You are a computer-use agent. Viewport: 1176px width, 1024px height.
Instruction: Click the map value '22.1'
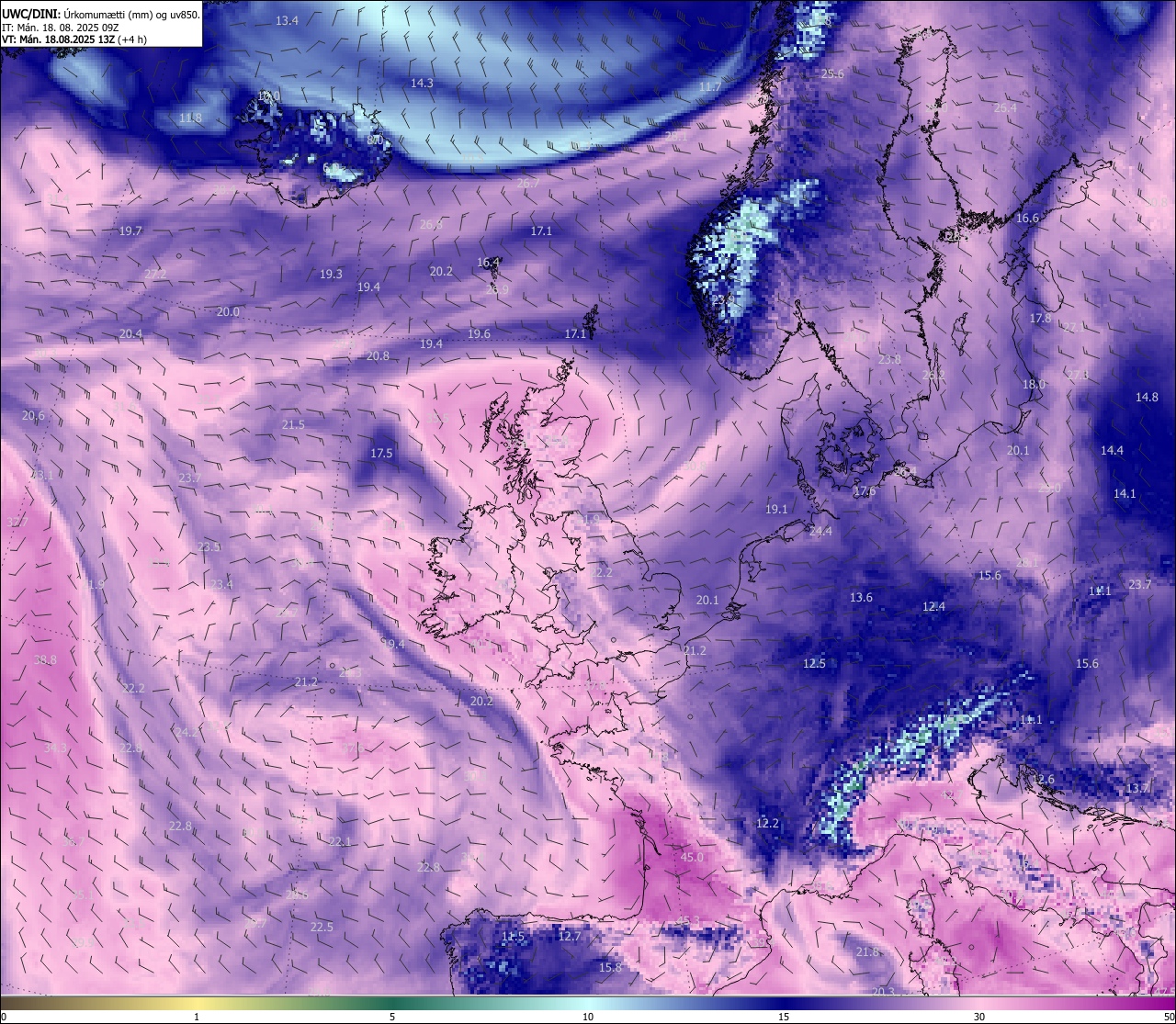click(x=340, y=841)
